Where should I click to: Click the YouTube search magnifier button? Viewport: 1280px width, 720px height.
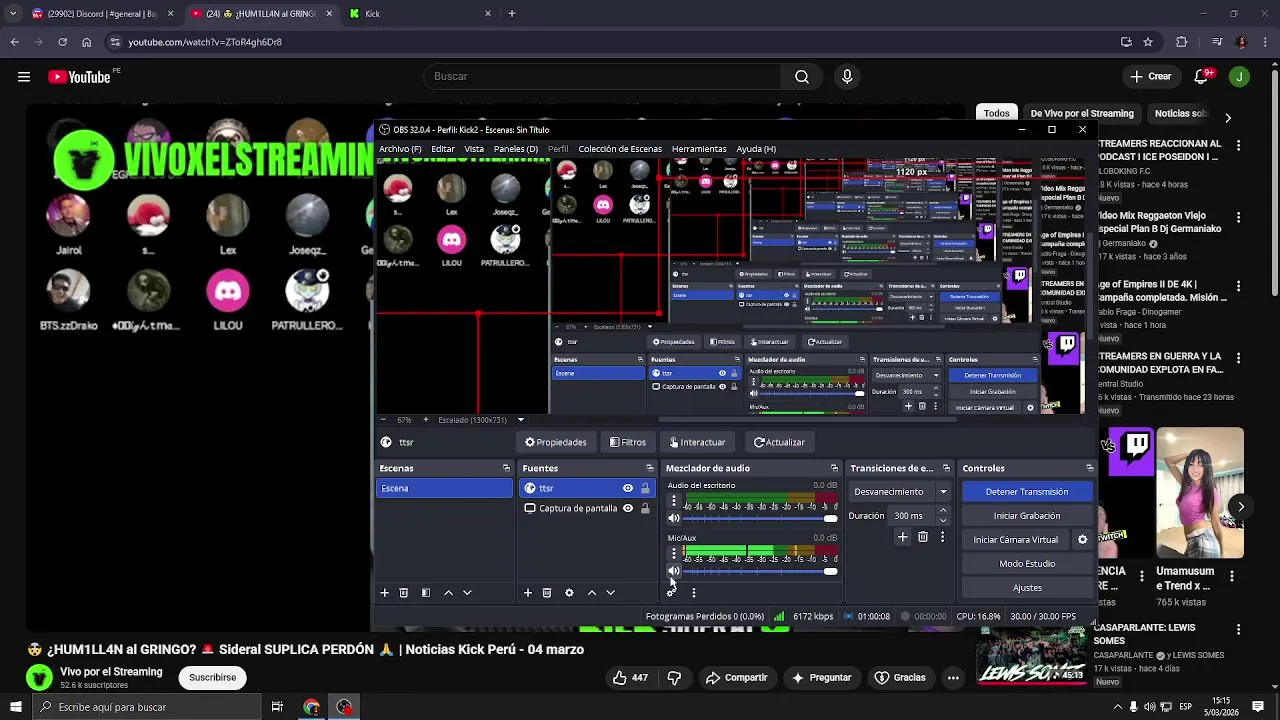pyautogui.click(x=802, y=77)
